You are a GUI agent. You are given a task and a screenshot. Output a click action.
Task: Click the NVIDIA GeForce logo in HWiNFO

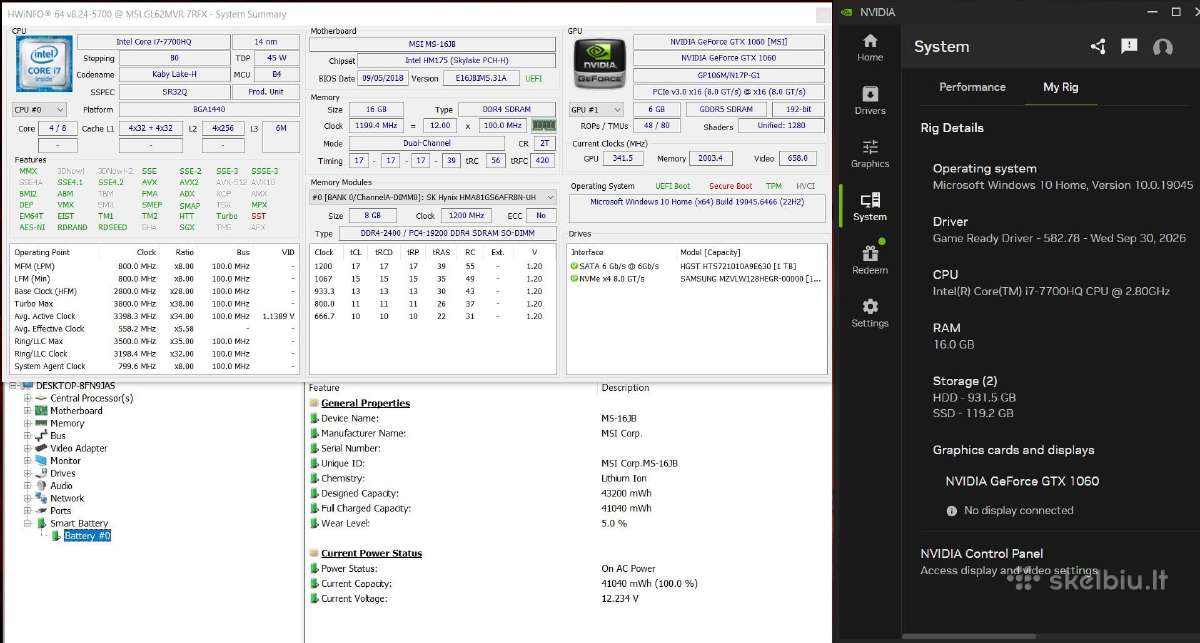pos(600,63)
